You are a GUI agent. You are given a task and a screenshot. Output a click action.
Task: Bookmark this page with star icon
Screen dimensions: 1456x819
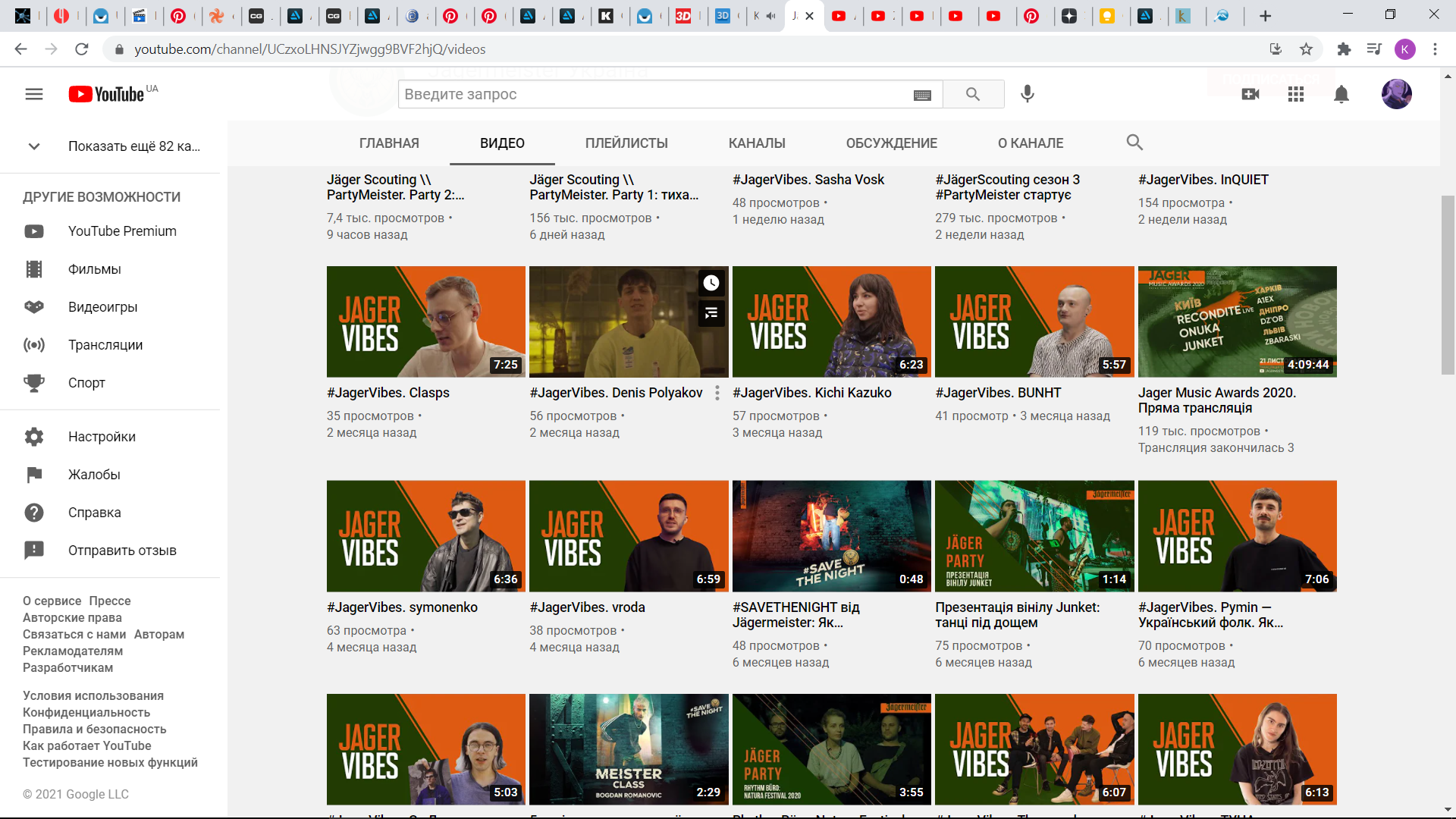[x=1306, y=49]
